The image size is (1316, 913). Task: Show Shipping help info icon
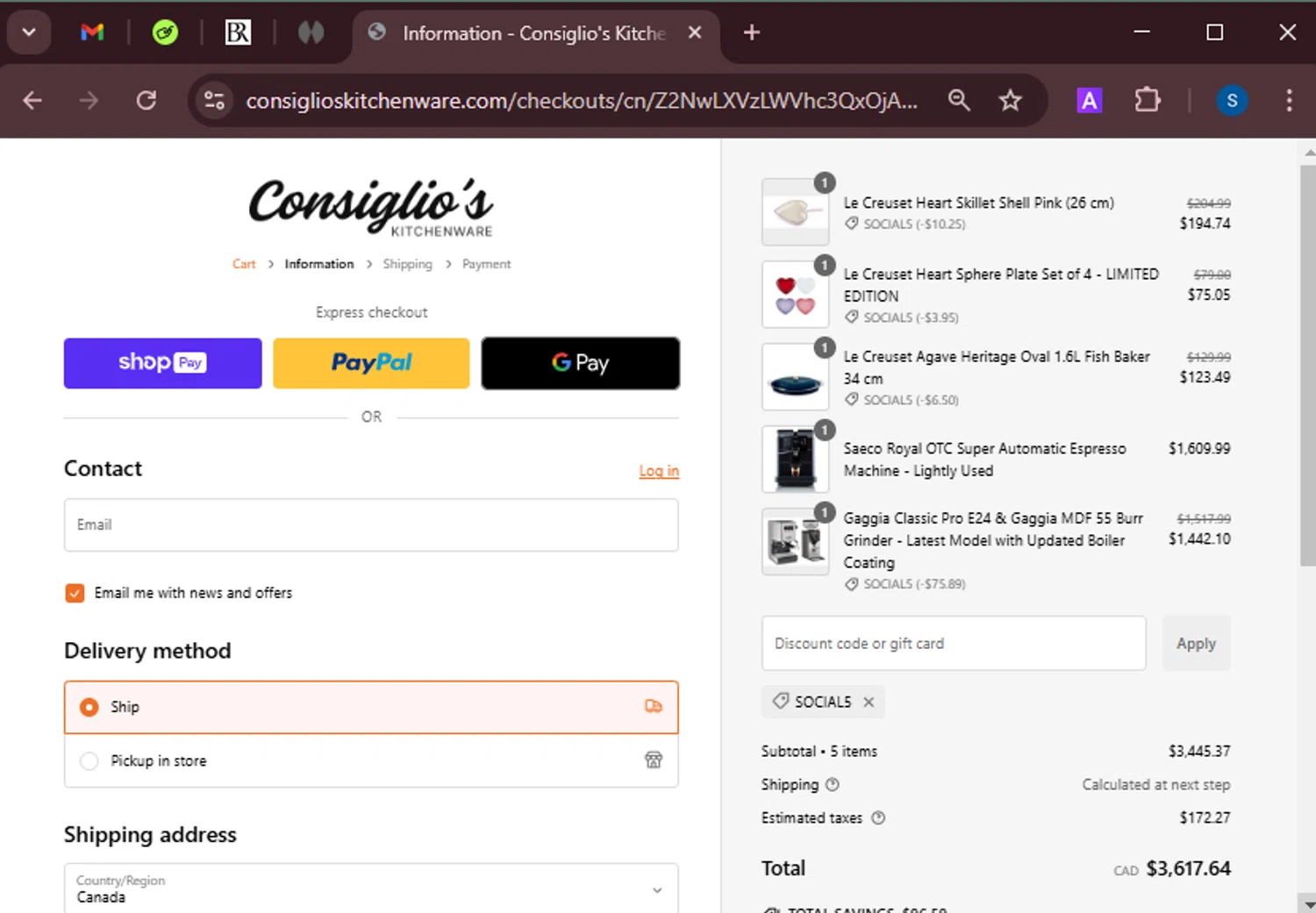click(x=833, y=784)
